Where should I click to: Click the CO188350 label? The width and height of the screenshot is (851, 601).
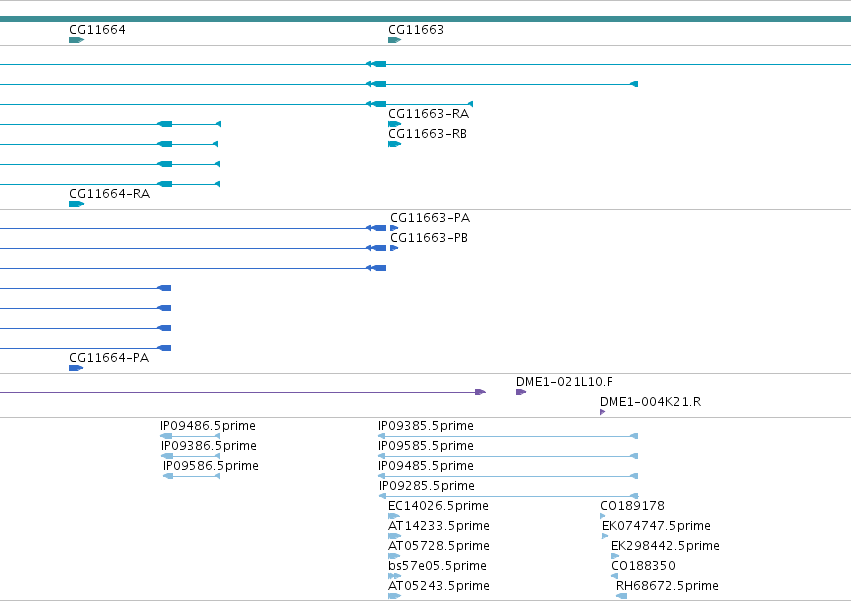coord(644,566)
